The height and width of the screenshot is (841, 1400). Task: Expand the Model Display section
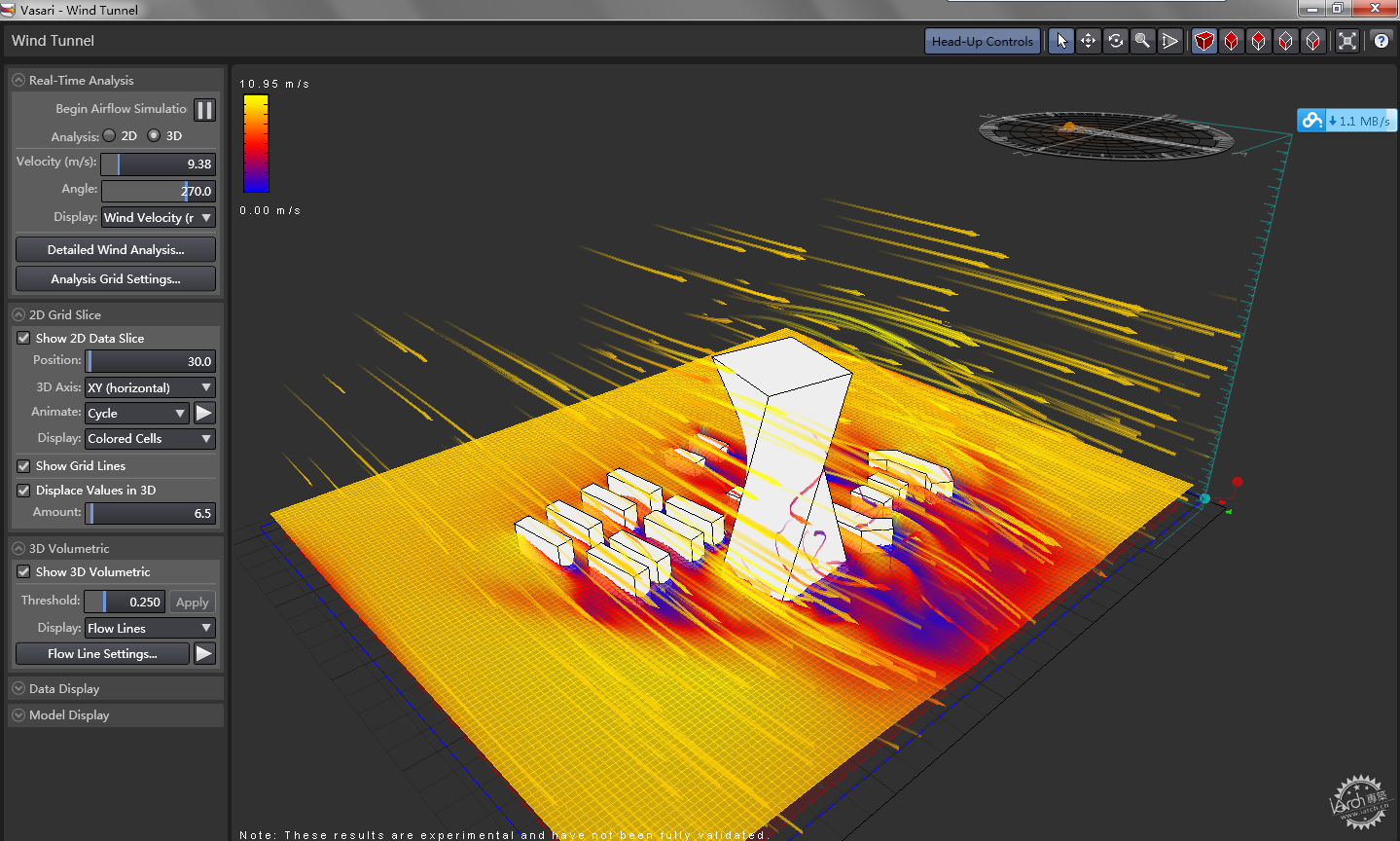coord(18,714)
